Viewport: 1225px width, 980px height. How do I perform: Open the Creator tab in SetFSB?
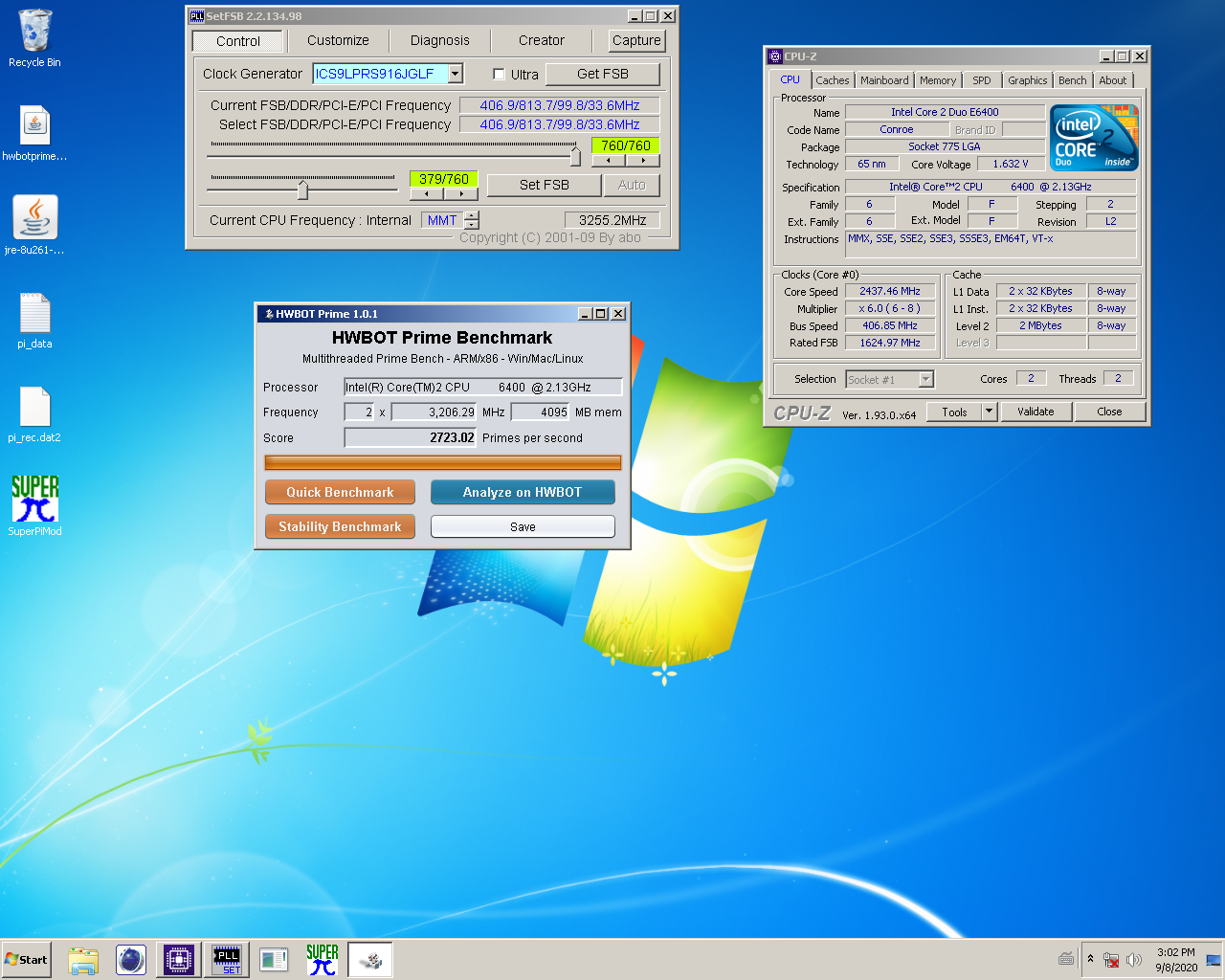click(x=542, y=40)
